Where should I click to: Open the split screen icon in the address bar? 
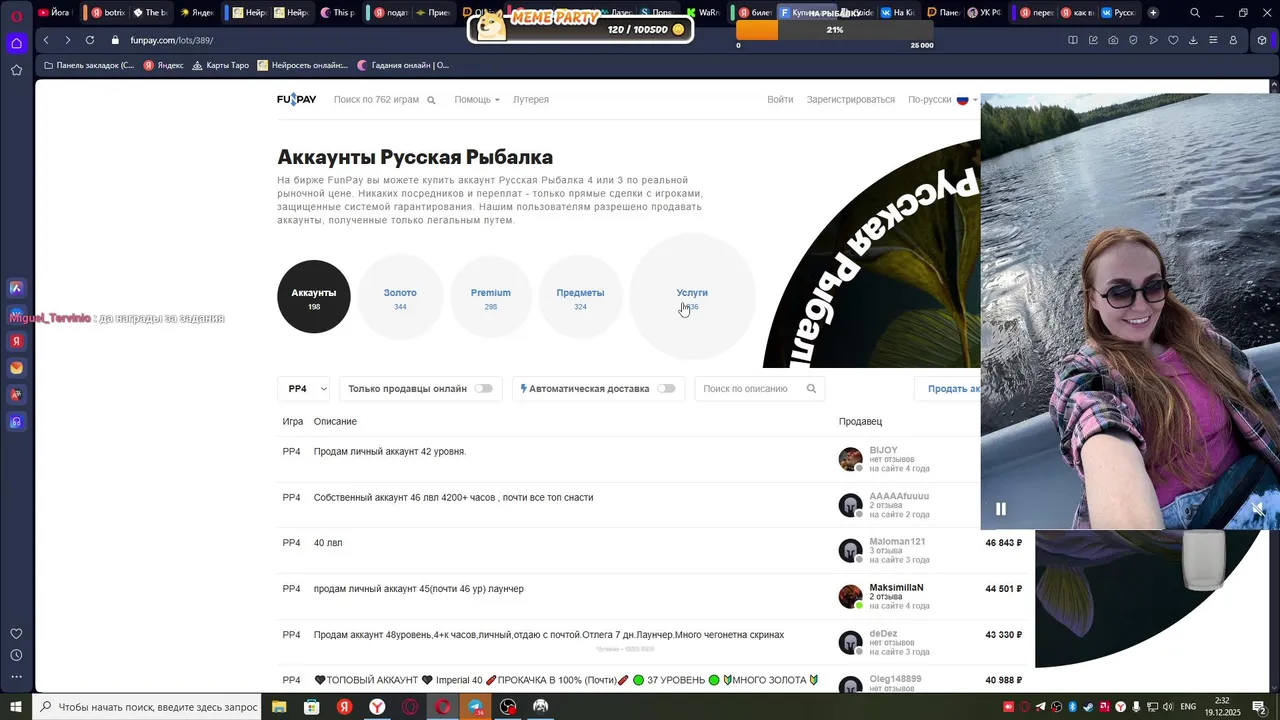pyautogui.click(x=1073, y=40)
